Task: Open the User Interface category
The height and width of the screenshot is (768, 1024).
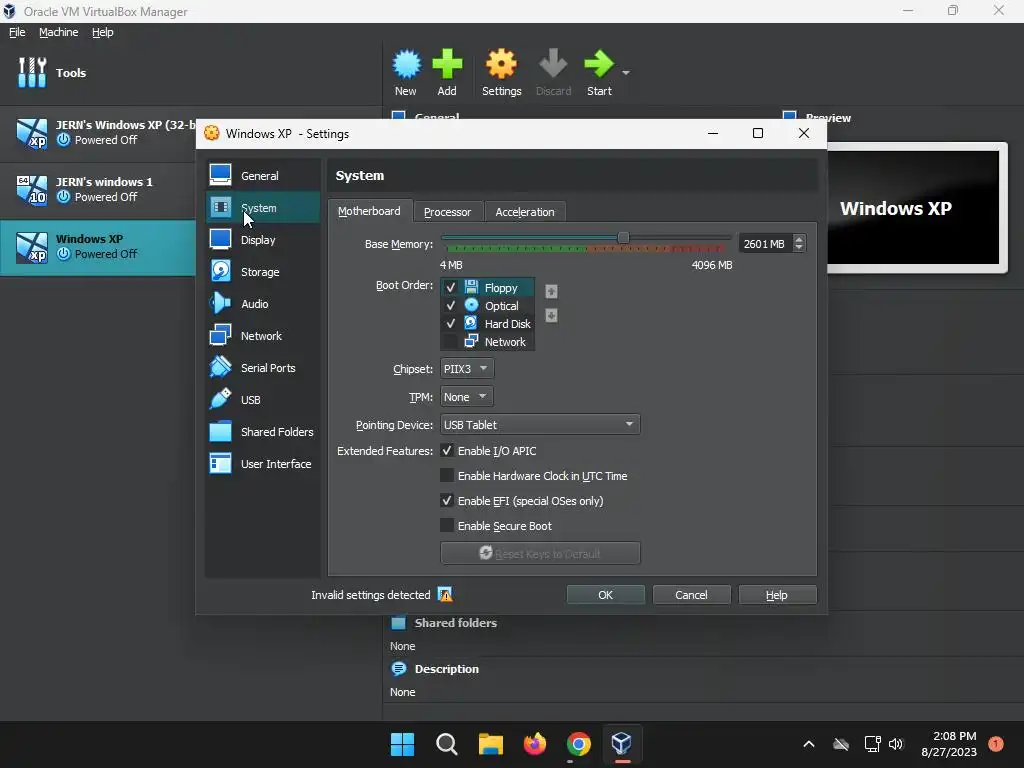Action: click(263, 464)
